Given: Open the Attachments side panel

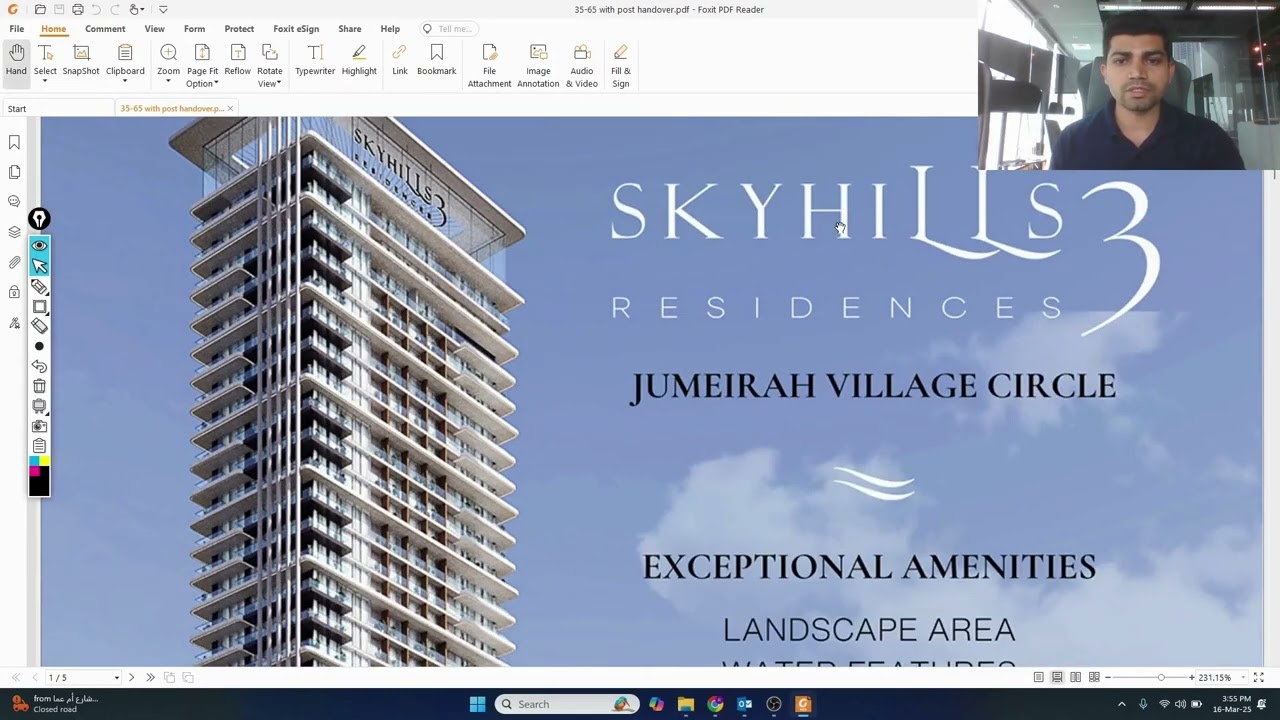Looking at the screenshot, I should pos(14,262).
